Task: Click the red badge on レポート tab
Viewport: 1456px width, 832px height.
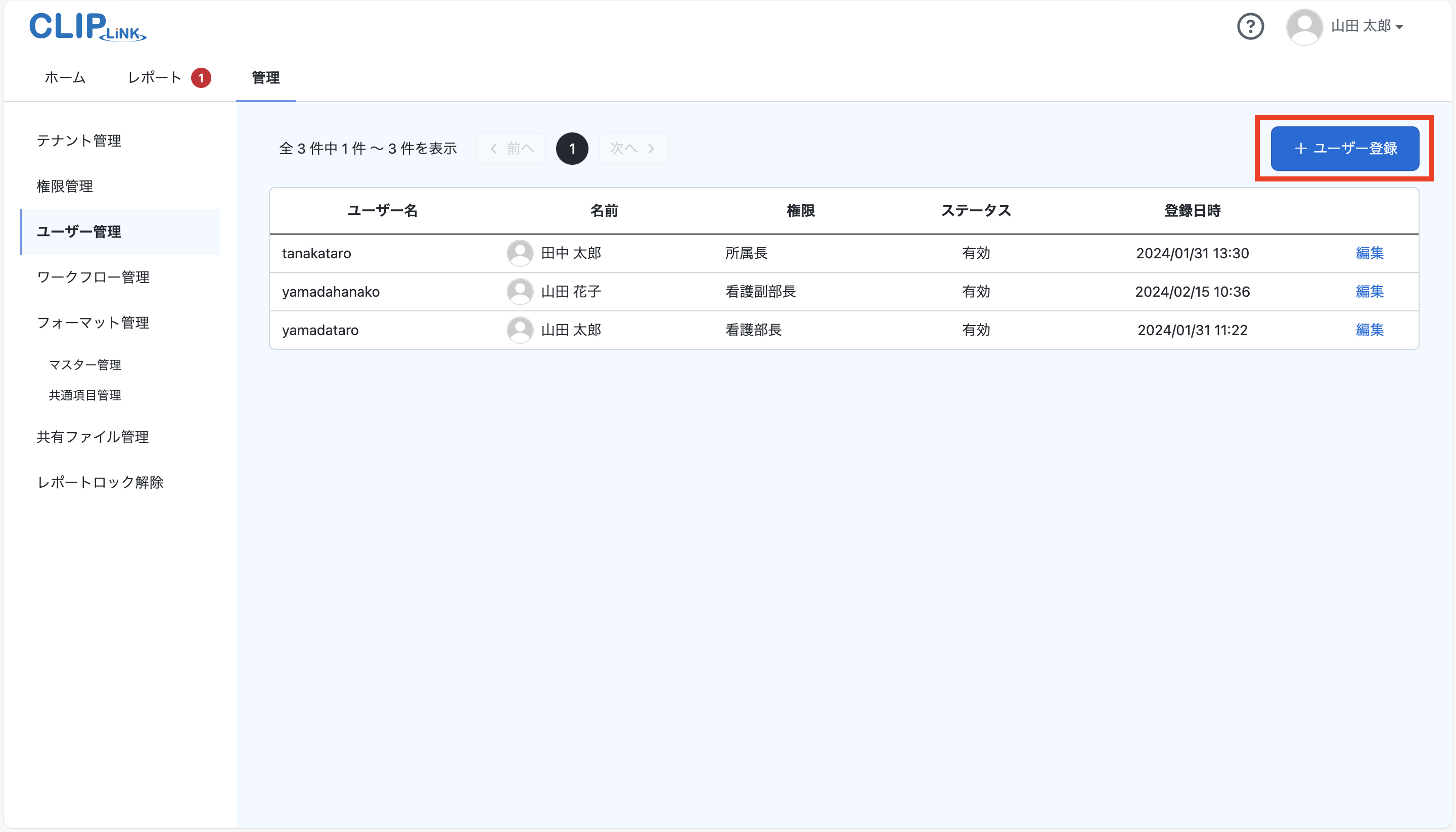Action: click(x=201, y=77)
